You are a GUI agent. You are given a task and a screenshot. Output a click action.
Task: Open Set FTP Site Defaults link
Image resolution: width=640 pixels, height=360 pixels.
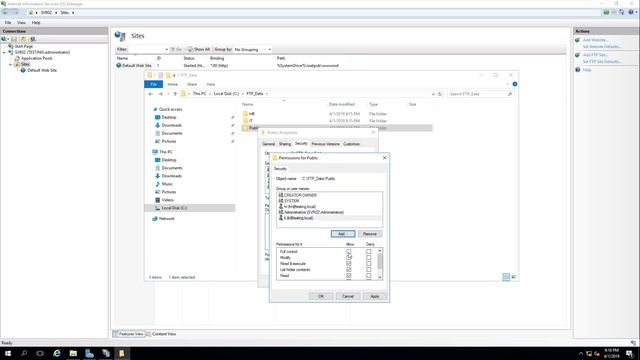602,62
